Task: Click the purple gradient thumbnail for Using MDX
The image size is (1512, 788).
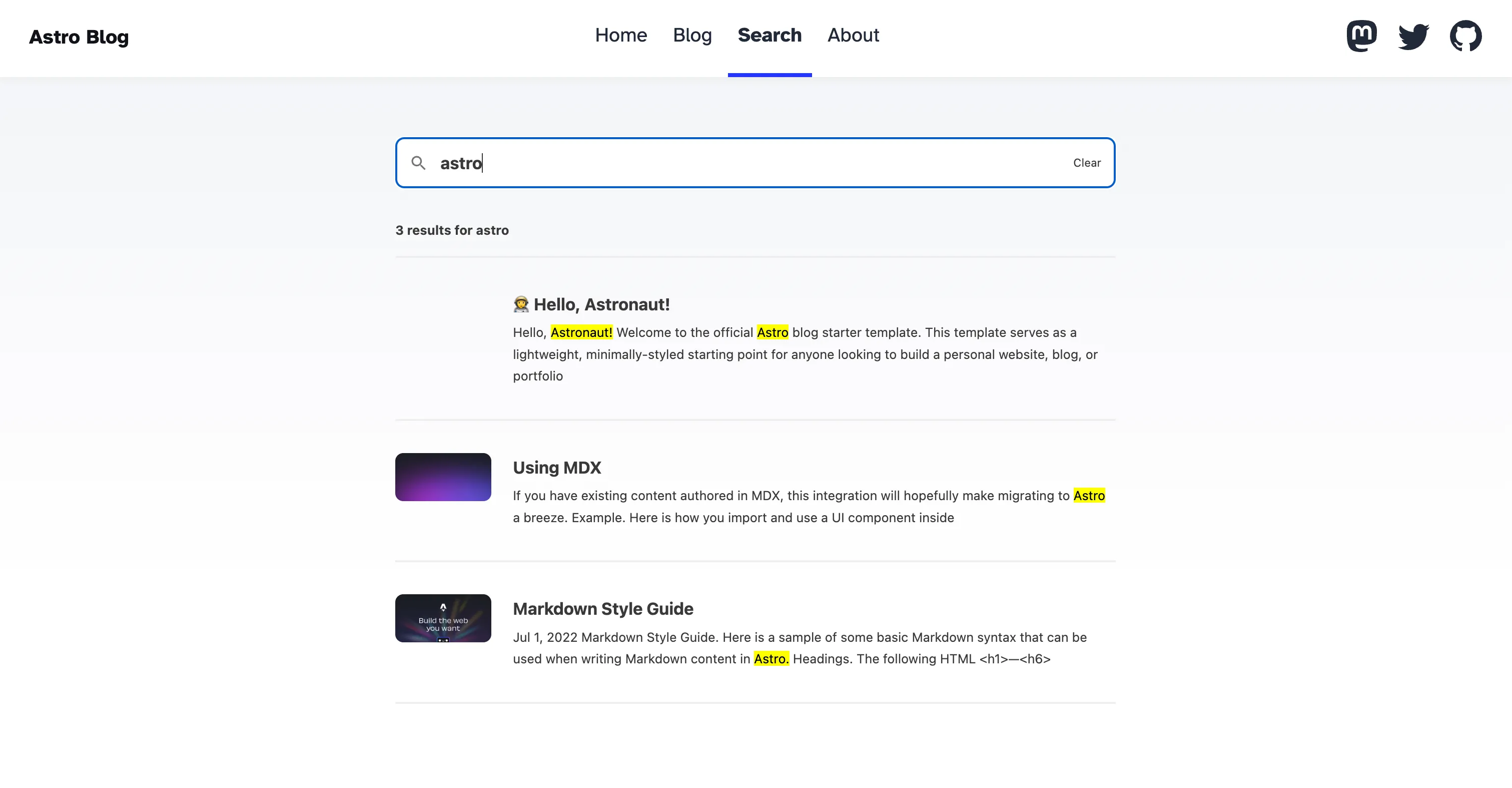Action: [443, 476]
